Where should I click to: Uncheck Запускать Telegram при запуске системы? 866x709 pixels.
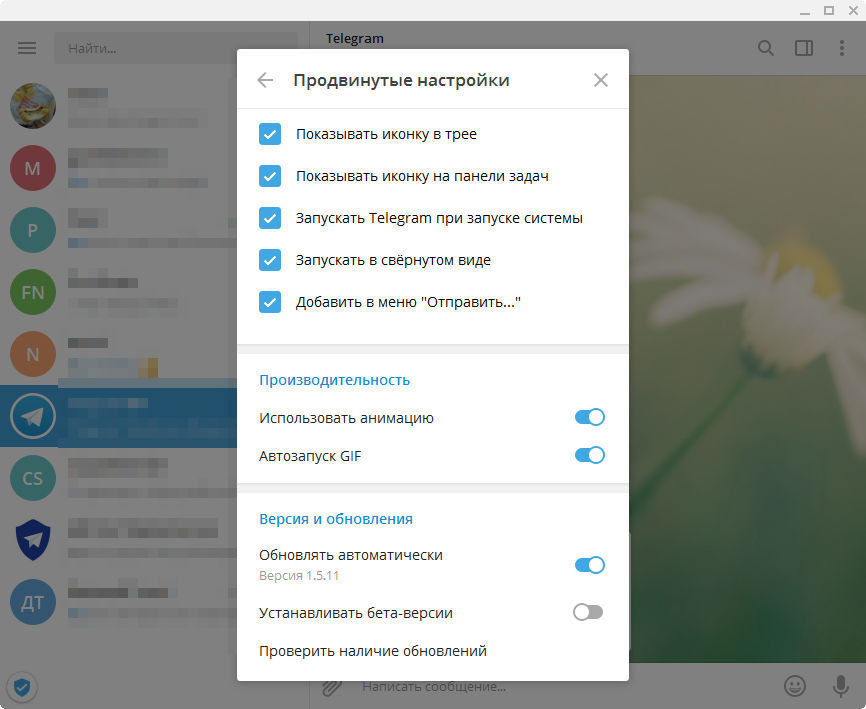[270, 218]
